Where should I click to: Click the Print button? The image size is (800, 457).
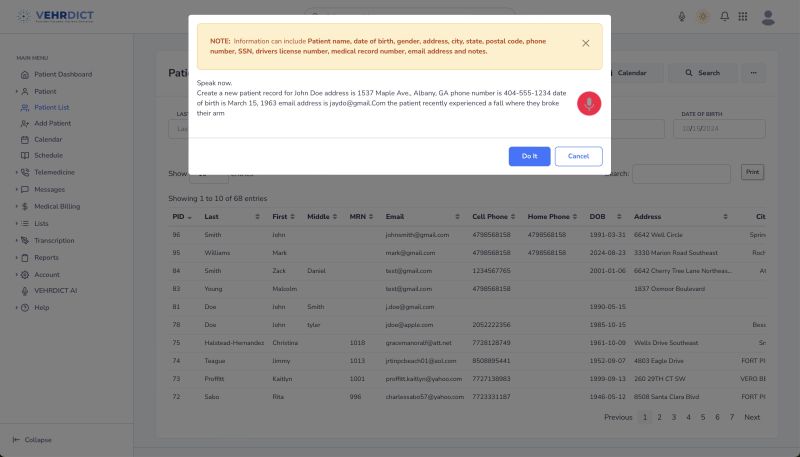click(x=751, y=173)
